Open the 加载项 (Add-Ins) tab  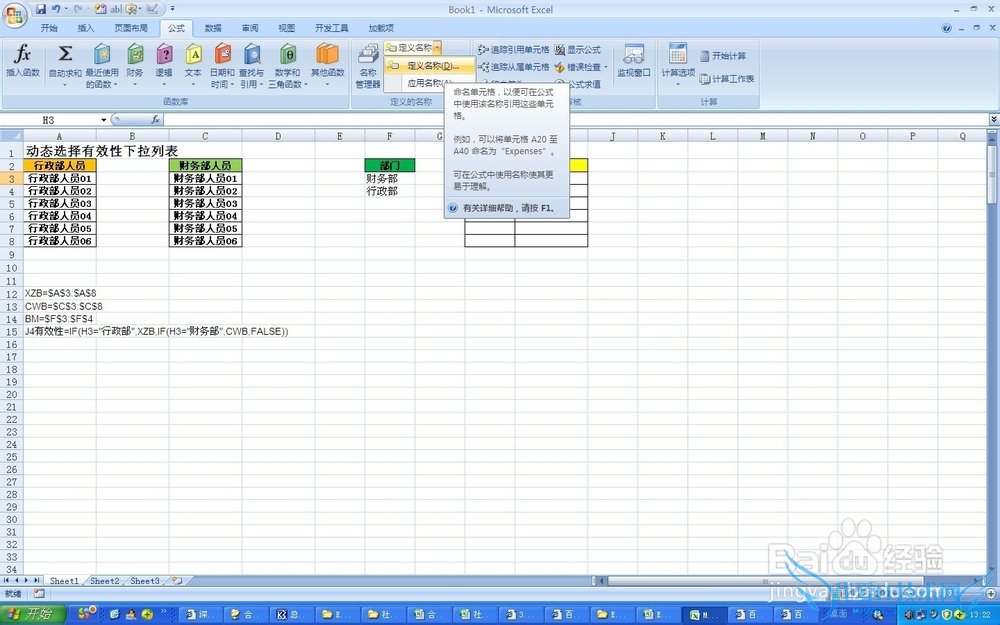(x=381, y=28)
